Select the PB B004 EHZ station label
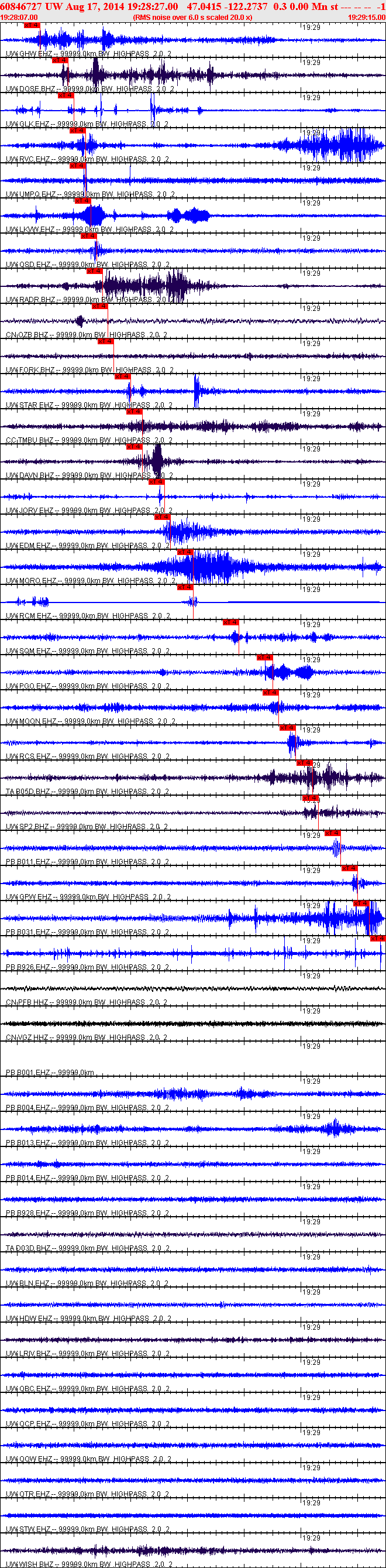 coord(88,1108)
